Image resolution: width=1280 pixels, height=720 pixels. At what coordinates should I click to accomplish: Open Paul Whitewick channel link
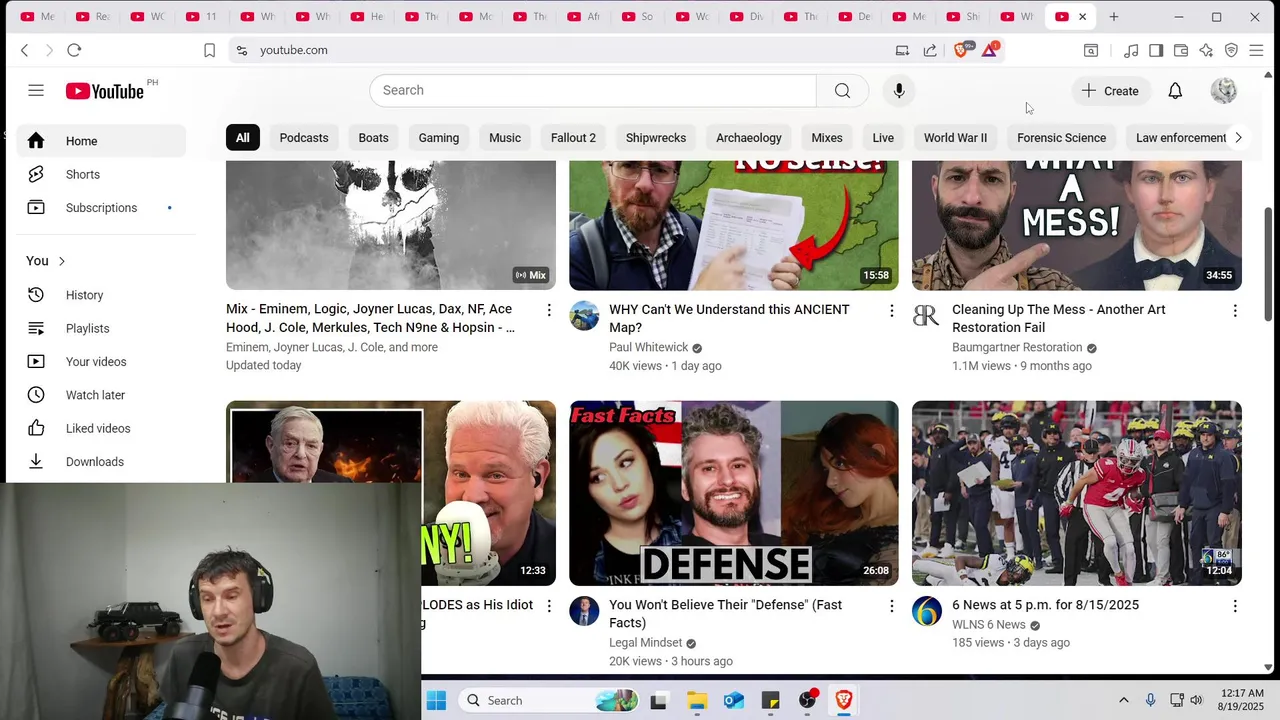point(649,347)
